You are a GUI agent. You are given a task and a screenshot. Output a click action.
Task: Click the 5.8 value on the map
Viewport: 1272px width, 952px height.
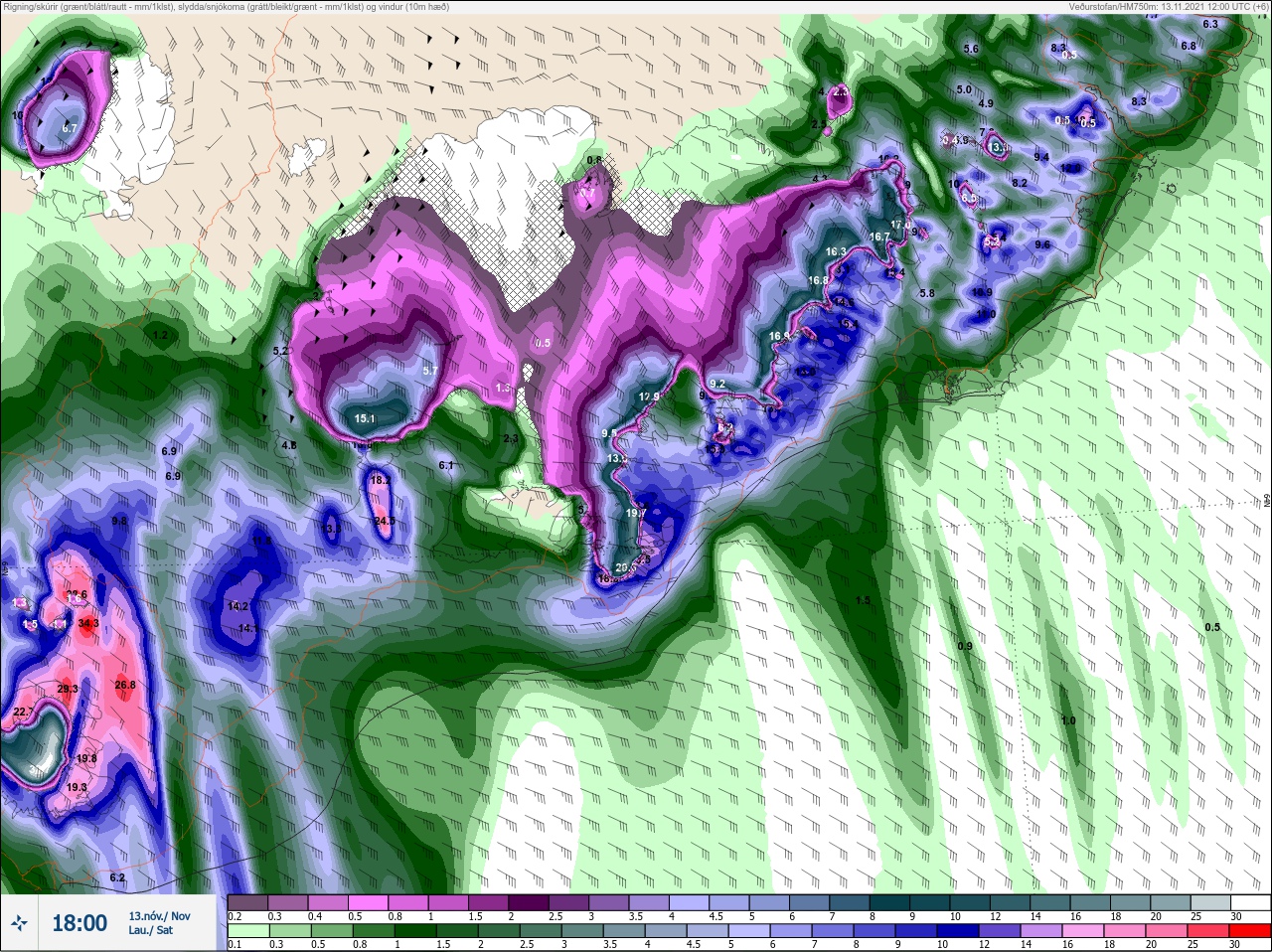[x=927, y=293]
